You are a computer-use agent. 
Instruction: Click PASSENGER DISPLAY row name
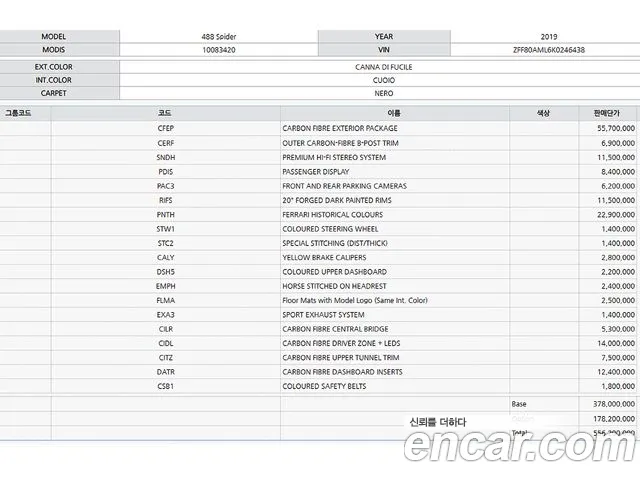316,172
